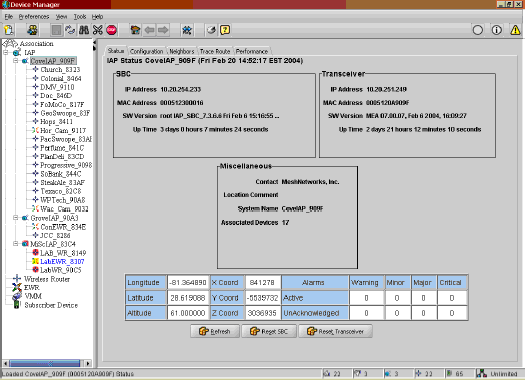
Task: Switch to the Neighbors tab
Action: tap(182, 51)
